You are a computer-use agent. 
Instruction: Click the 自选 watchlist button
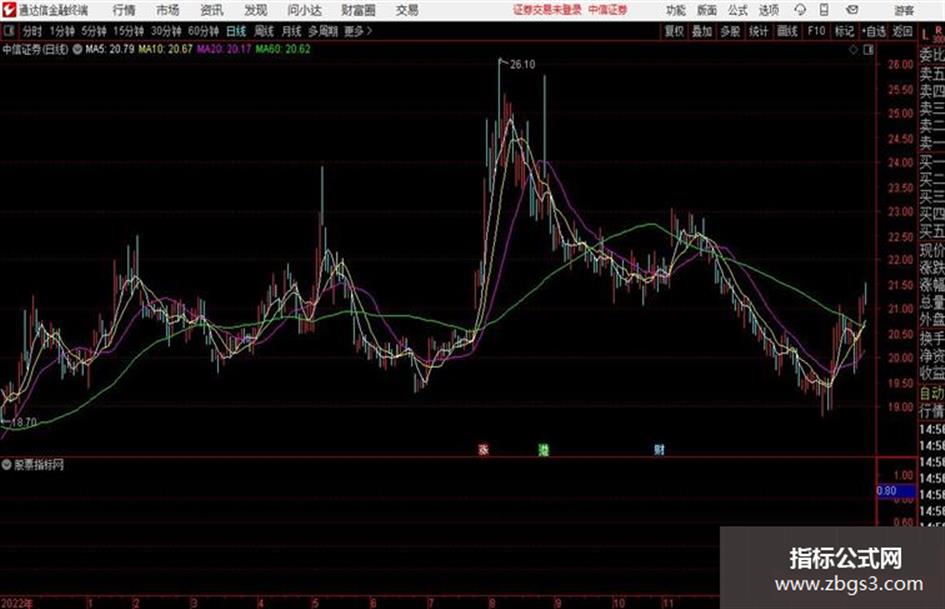click(x=873, y=31)
